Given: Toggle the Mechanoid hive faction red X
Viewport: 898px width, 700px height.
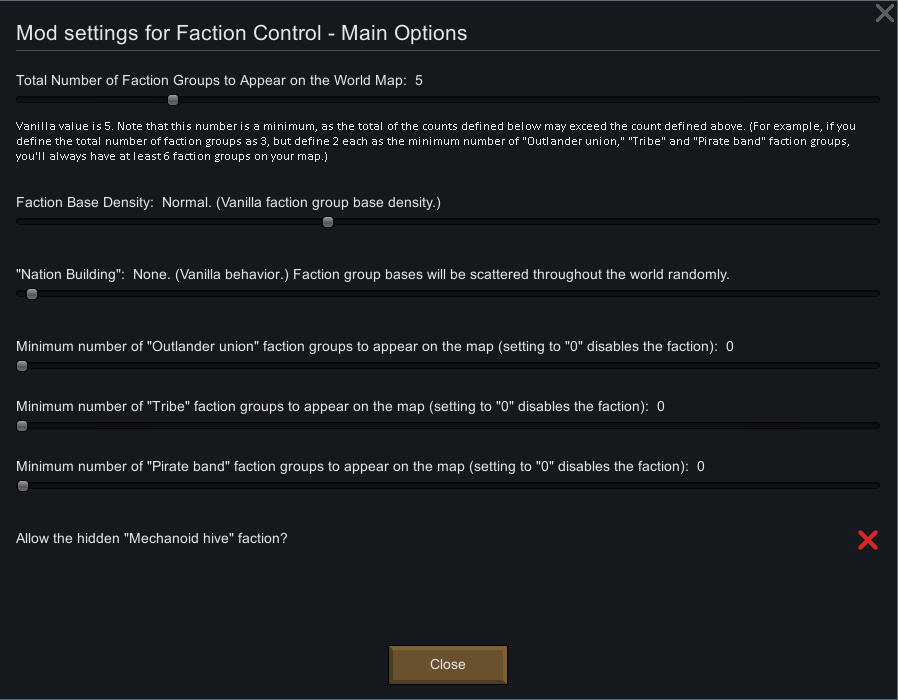Looking at the screenshot, I should 867,540.
